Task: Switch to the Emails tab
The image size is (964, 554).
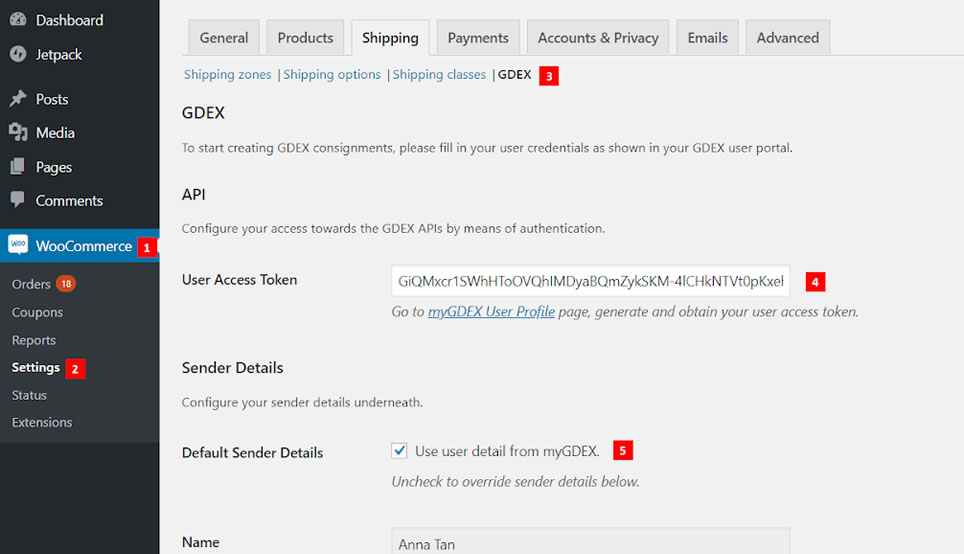Action: 707,38
